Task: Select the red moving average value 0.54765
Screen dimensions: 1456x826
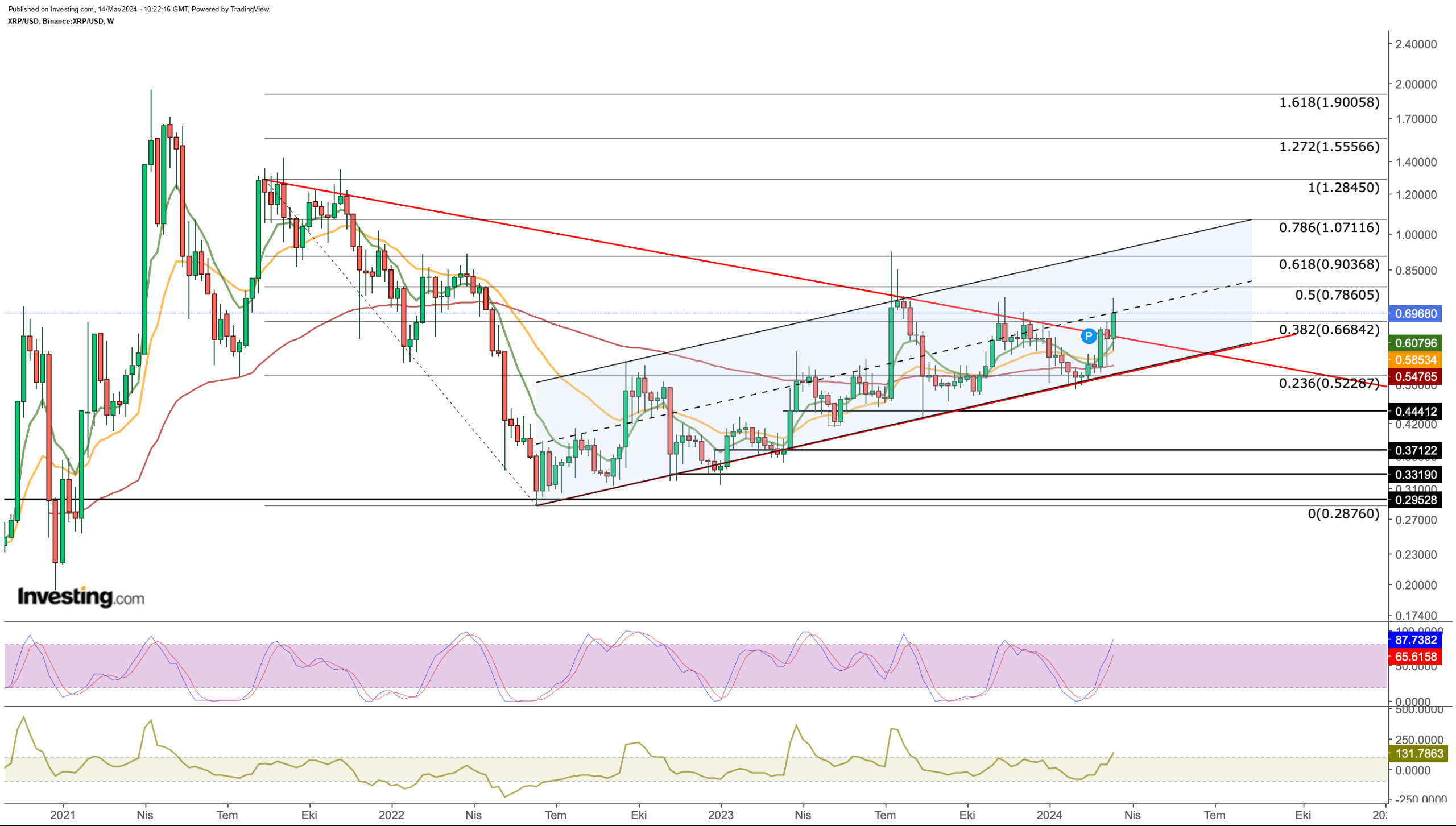Action: 1415,376
